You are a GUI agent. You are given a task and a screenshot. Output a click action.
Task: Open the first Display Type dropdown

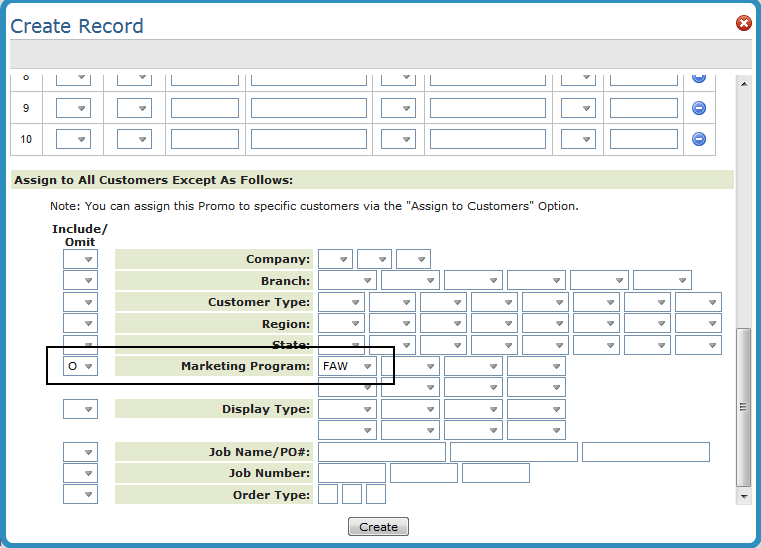pos(346,409)
